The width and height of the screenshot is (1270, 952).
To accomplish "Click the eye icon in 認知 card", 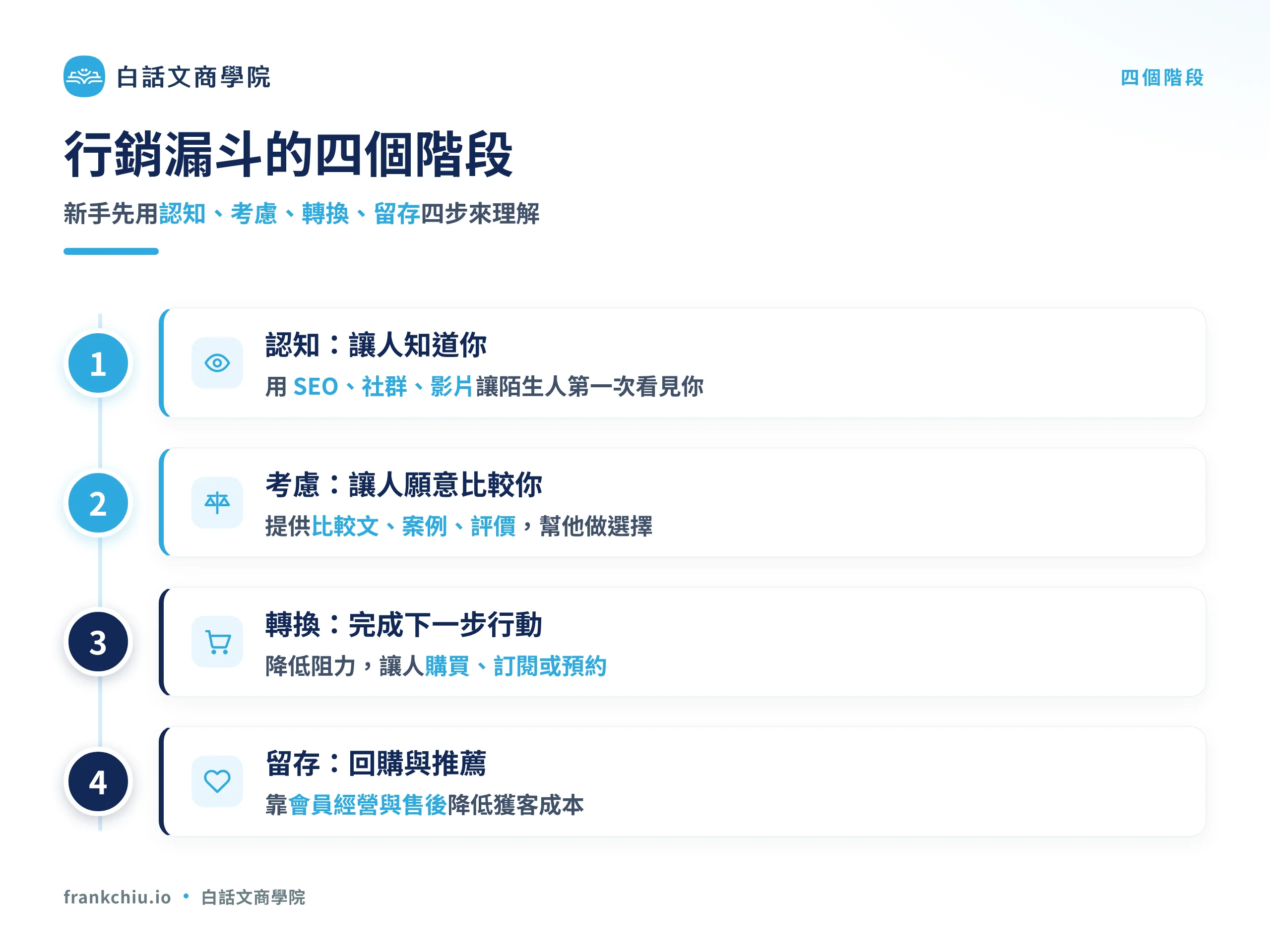I will pyautogui.click(x=217, y=362).
